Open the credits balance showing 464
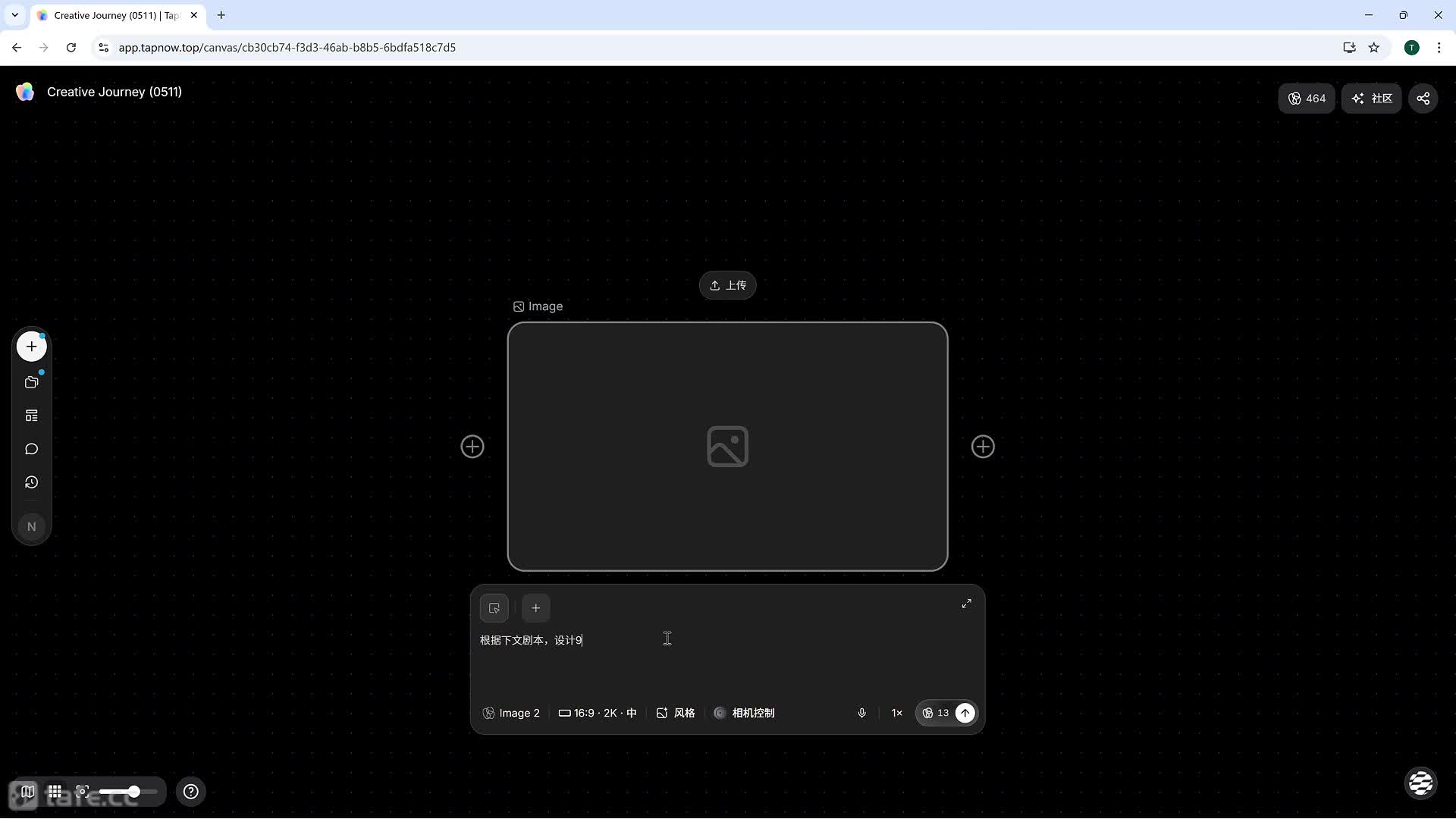Image resolution: width=1456 pixels, height=819 pixels. [x=1307, y=99]
